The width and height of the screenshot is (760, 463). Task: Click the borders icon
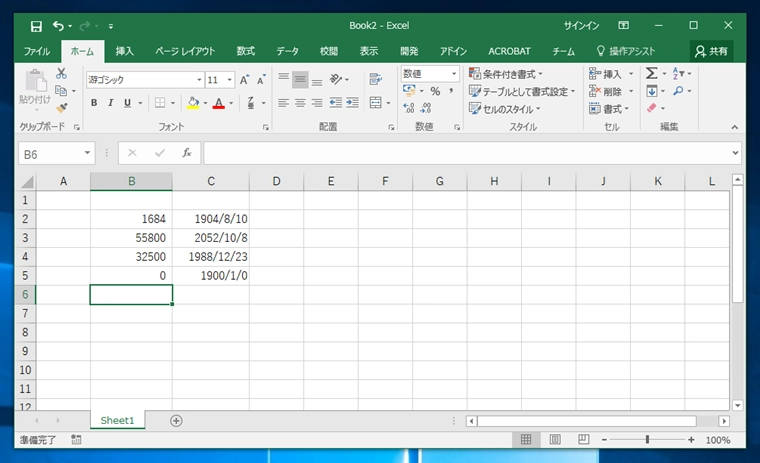pos(160,103)
